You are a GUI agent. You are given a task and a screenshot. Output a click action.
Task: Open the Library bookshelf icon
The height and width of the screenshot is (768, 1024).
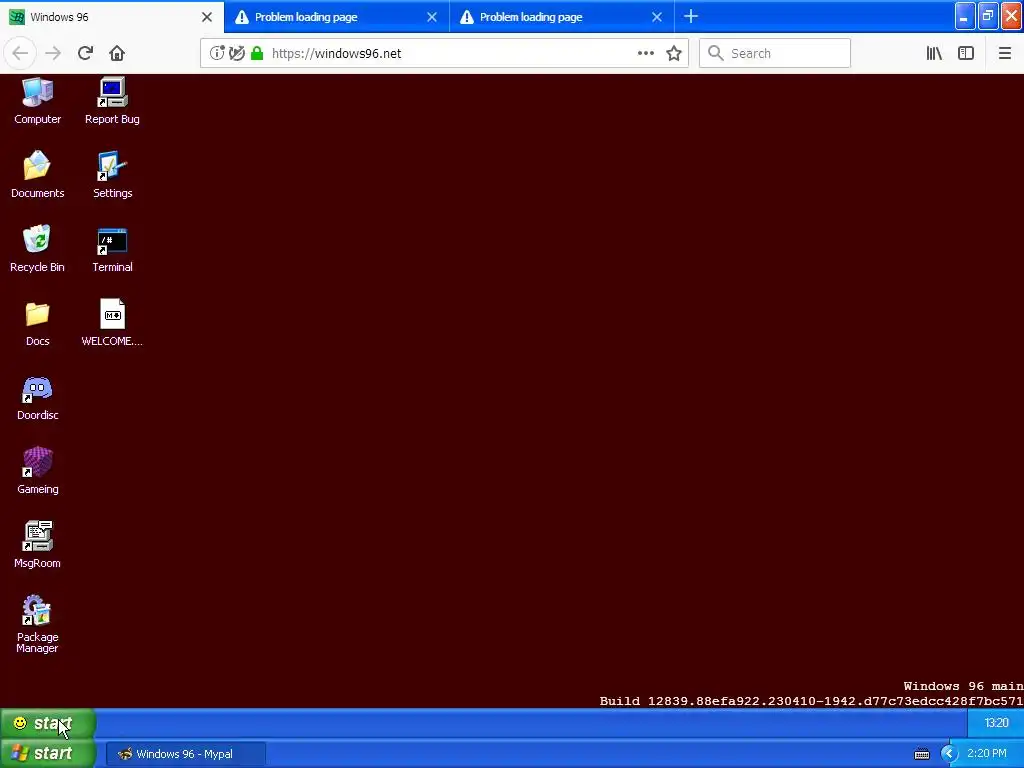pos(934,53)
